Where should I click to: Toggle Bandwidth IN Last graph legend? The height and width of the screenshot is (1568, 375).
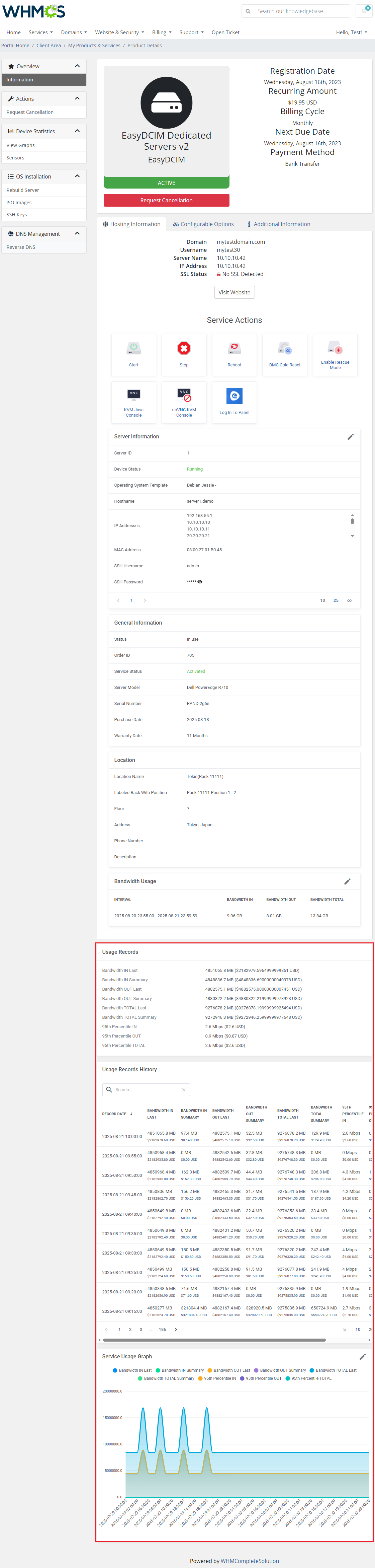click(132, 1370)
